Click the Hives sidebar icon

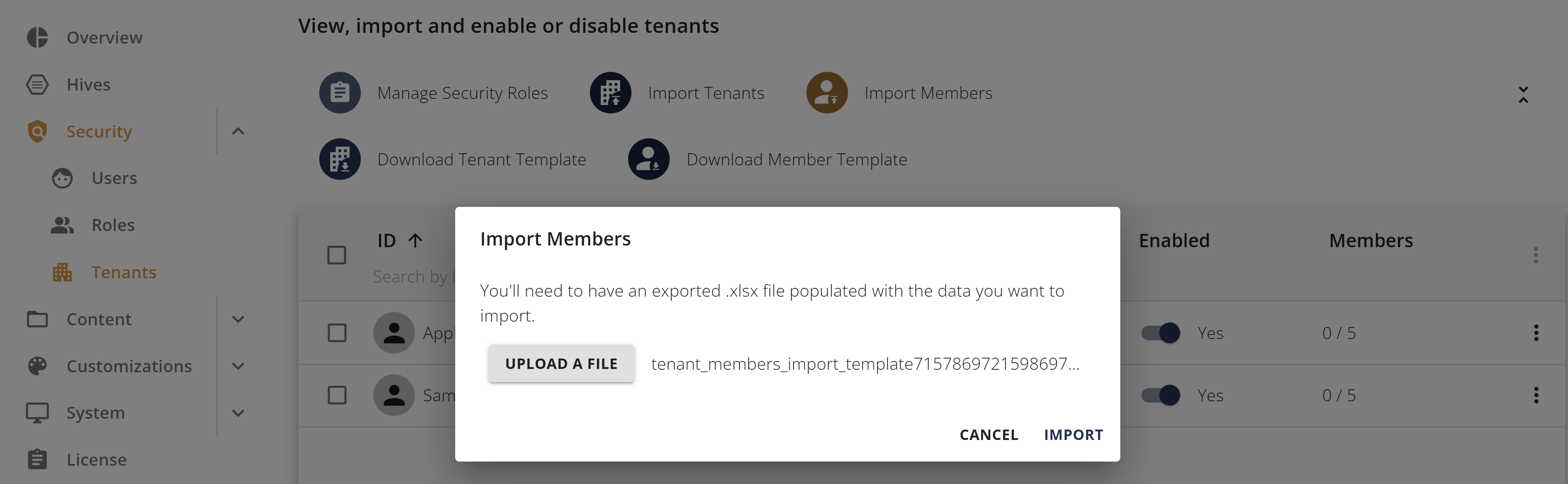pyautogui.click(x=37, y=84)
